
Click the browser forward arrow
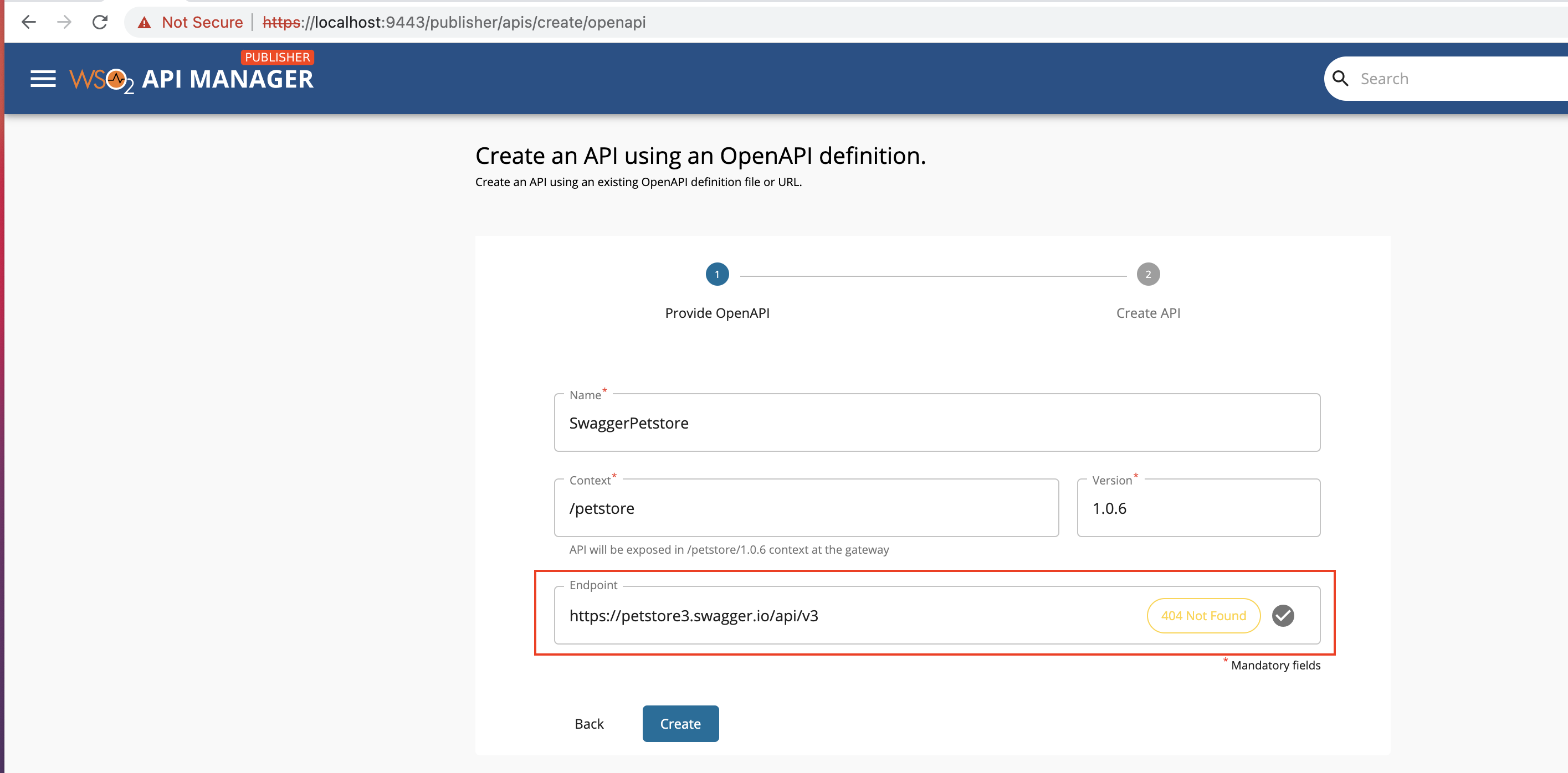[64, 23]
